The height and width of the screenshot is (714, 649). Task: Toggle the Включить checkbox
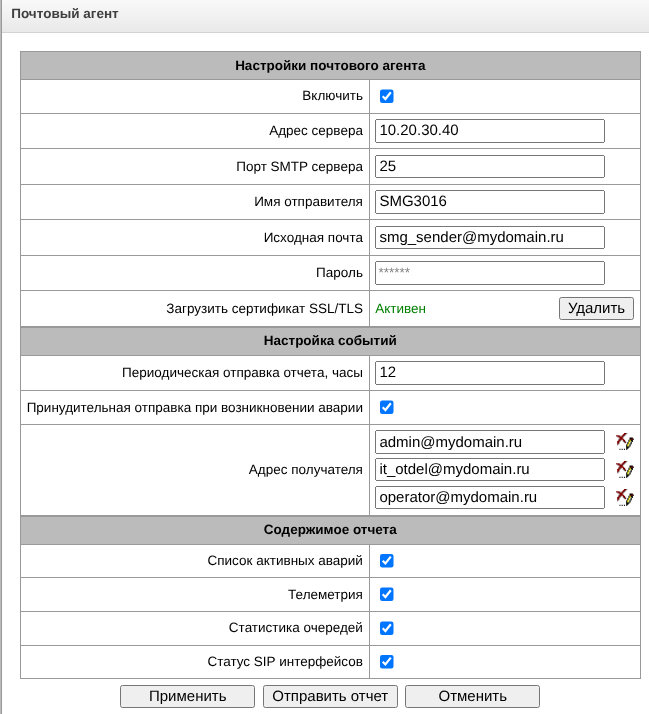(387, 96)
